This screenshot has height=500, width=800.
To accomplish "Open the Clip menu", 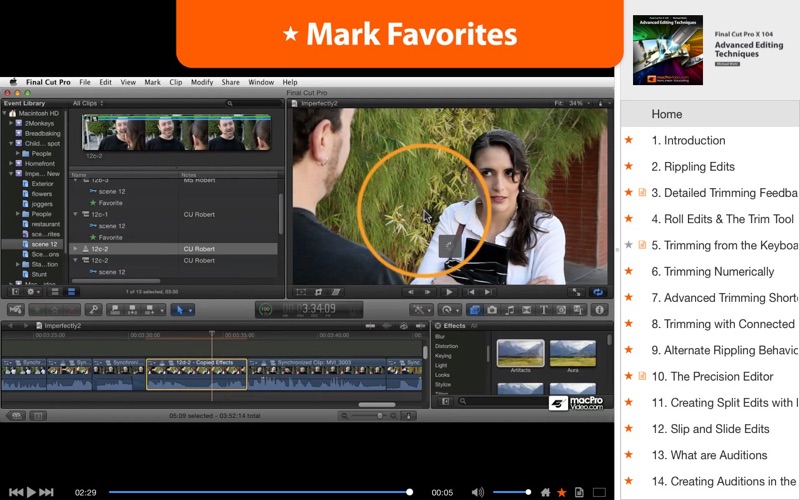I will (x=176, y=82).
